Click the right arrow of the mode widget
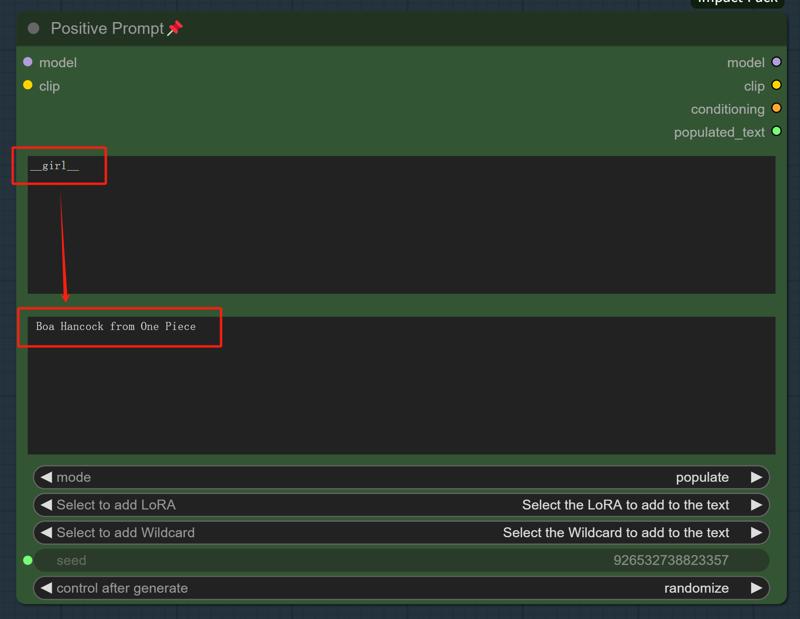 point(756,477)
